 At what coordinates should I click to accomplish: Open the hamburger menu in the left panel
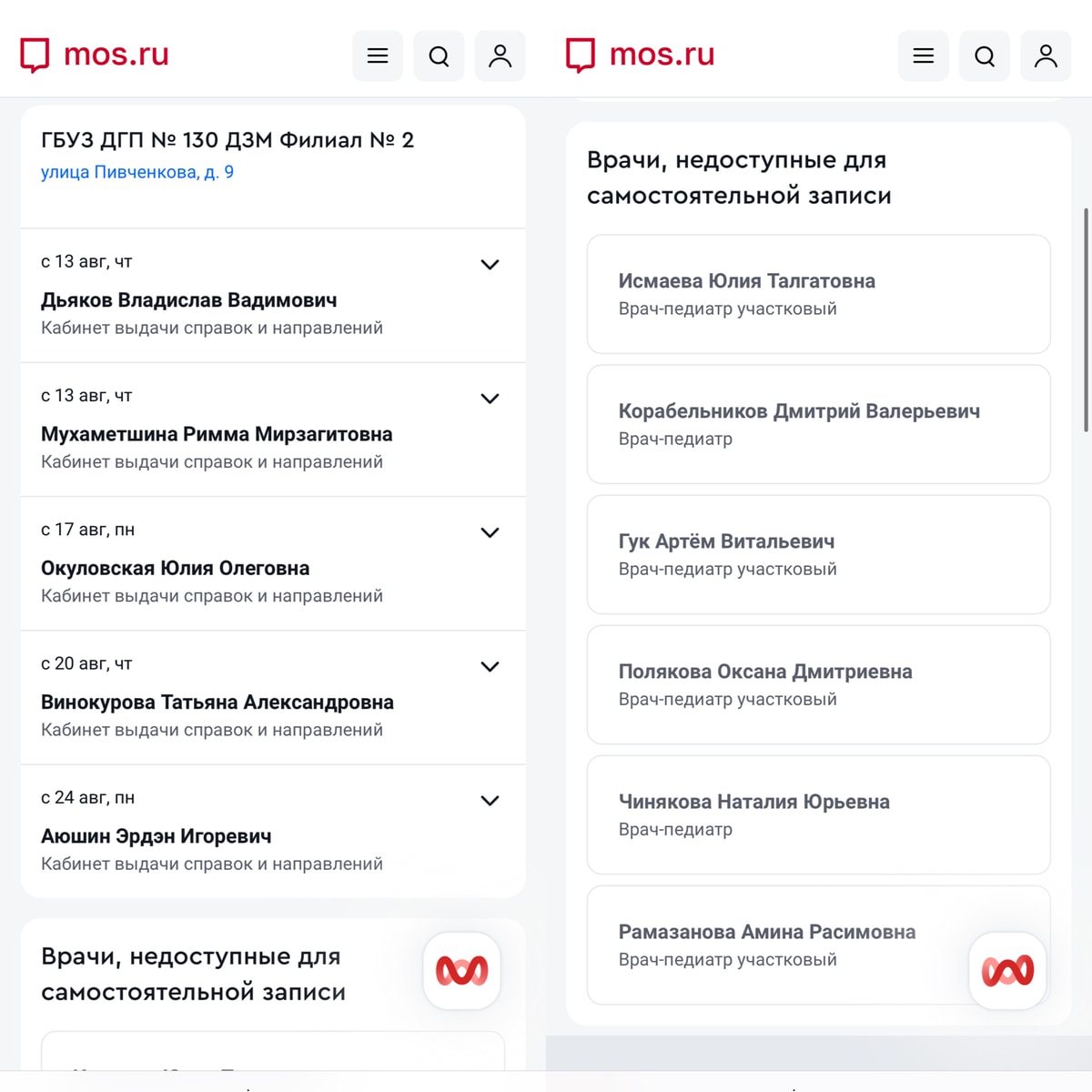coord(378,56)
